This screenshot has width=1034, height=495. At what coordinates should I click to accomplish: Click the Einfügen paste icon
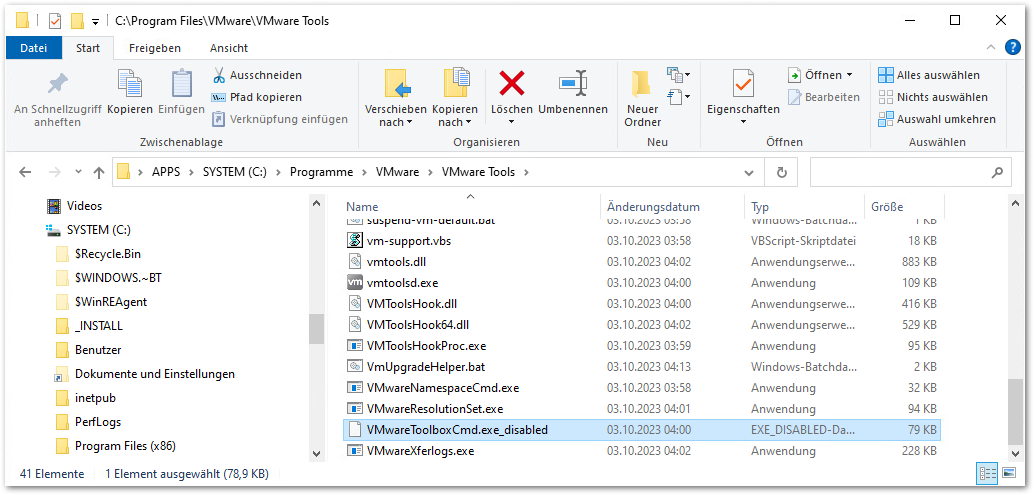(x=181, y=83)
